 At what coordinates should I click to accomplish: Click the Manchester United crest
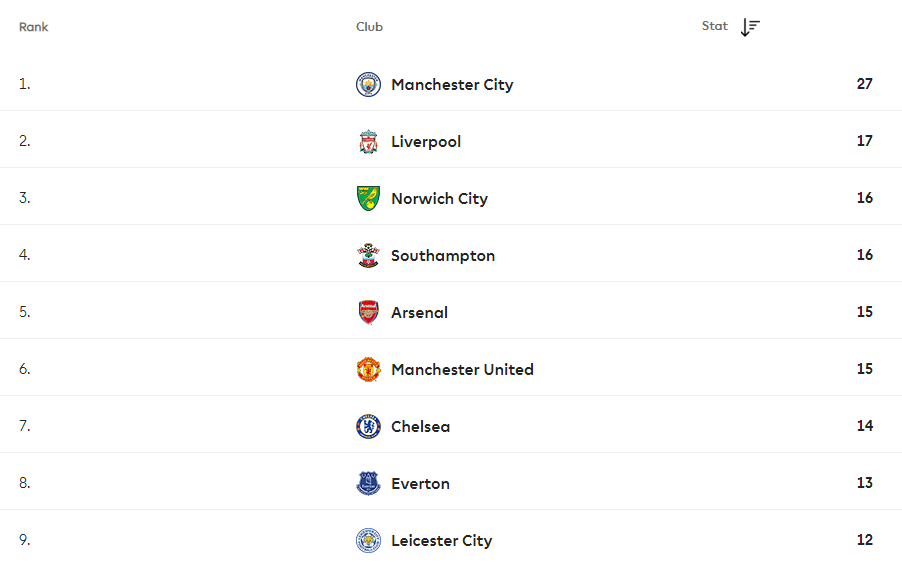pos(368,369)
